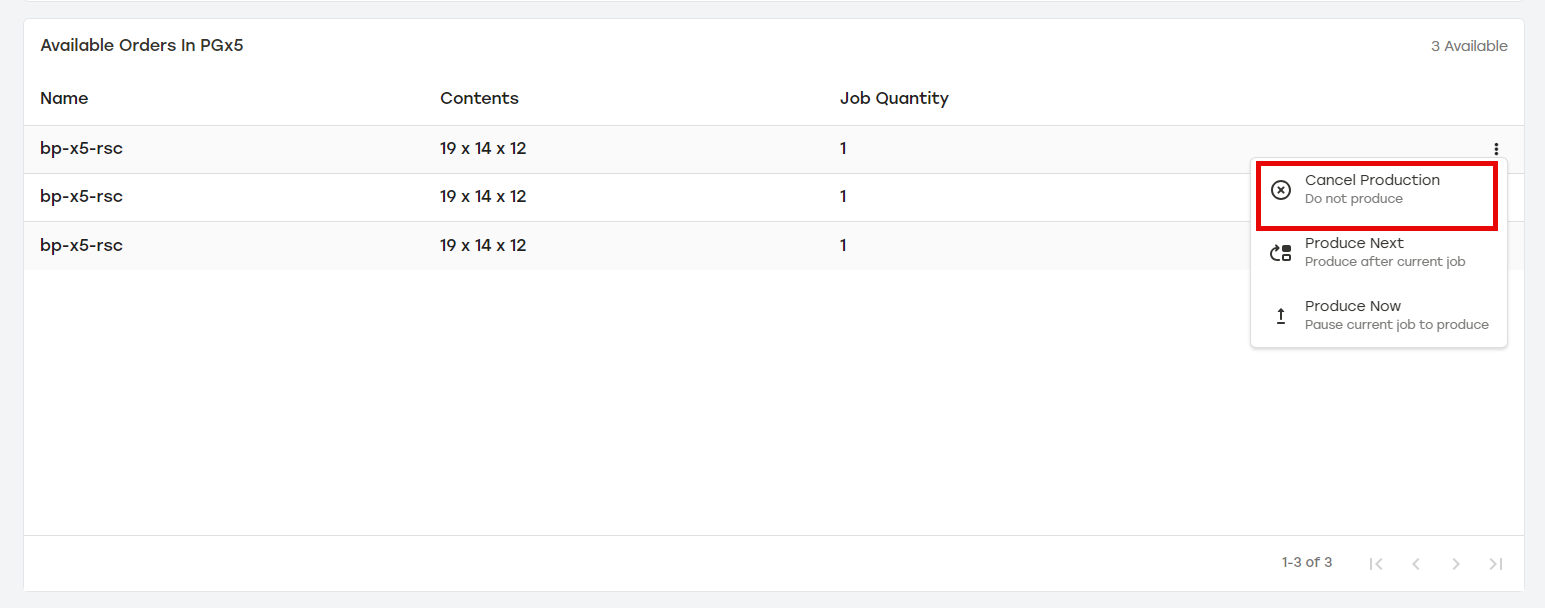
Task: Select the third bp-x5-rsc order name
Action: click(x=81, y=245)
